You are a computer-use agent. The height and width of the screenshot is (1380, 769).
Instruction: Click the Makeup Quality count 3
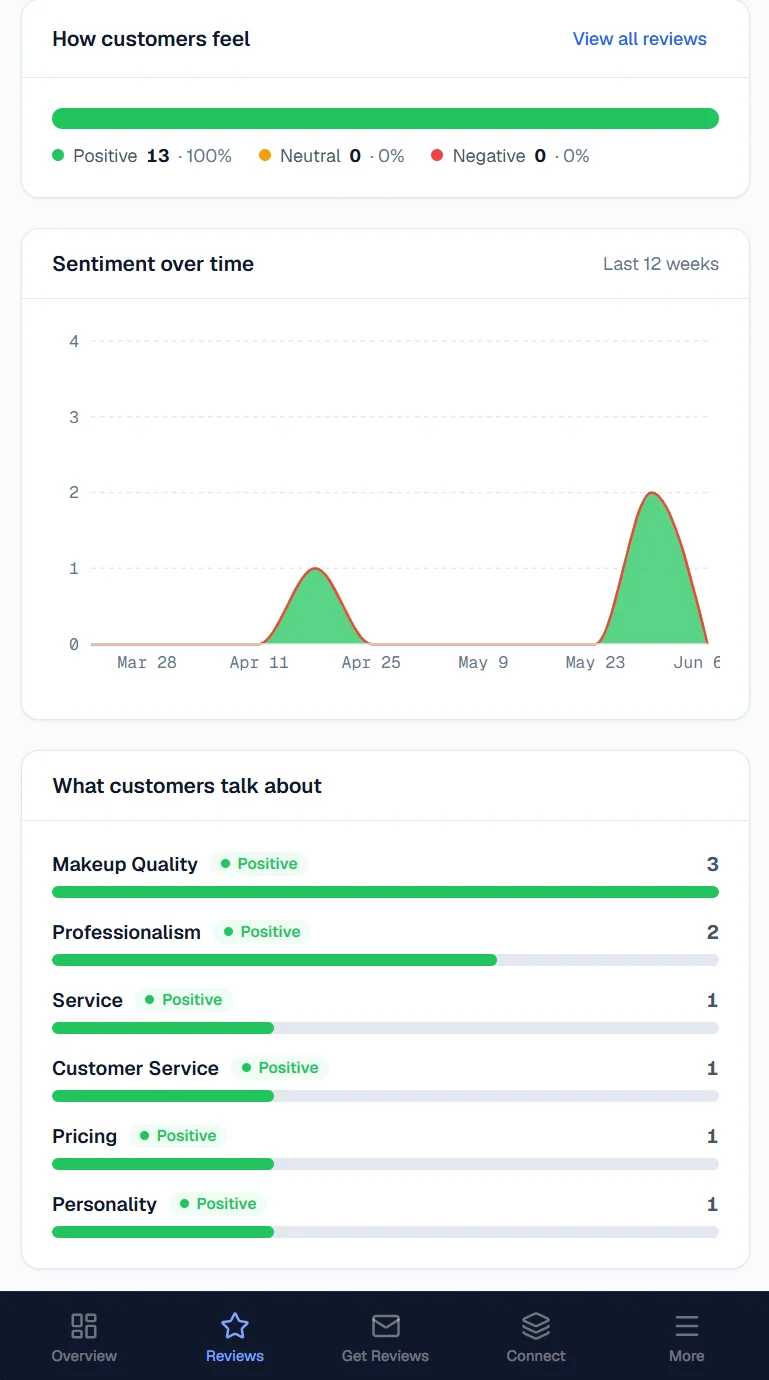tap(712, 864)
